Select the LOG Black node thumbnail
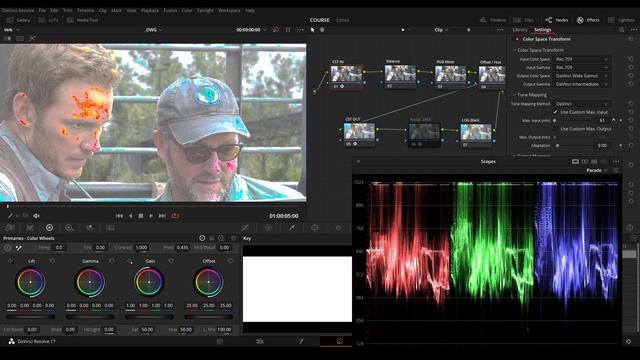This screenshot has height=360, width=640. pos(476,132)
